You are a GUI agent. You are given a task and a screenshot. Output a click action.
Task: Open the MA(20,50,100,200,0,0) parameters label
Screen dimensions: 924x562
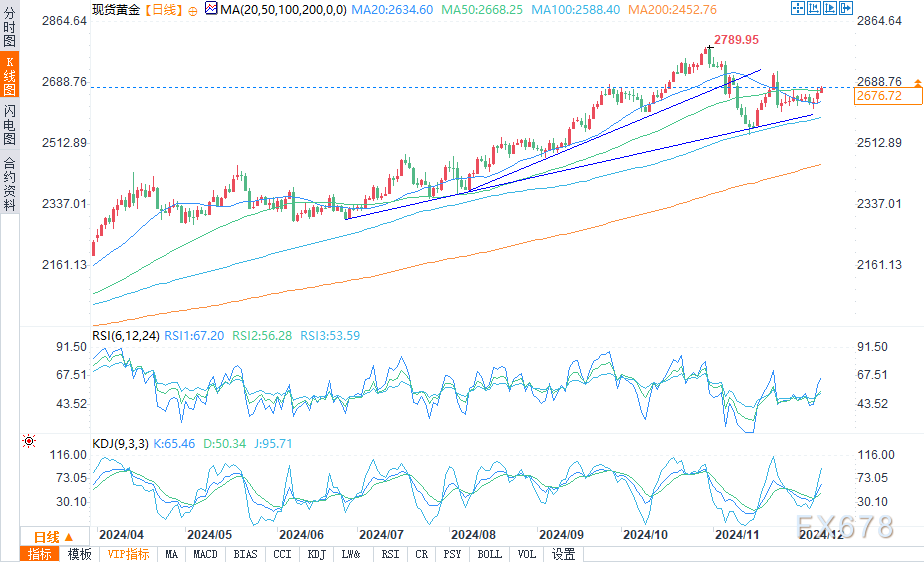[x=283, y=10]
